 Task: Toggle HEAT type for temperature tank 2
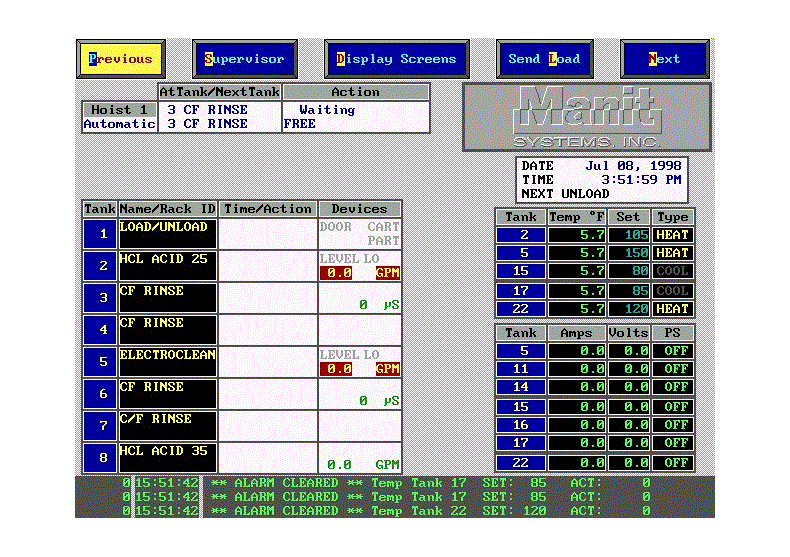[672, 235]
